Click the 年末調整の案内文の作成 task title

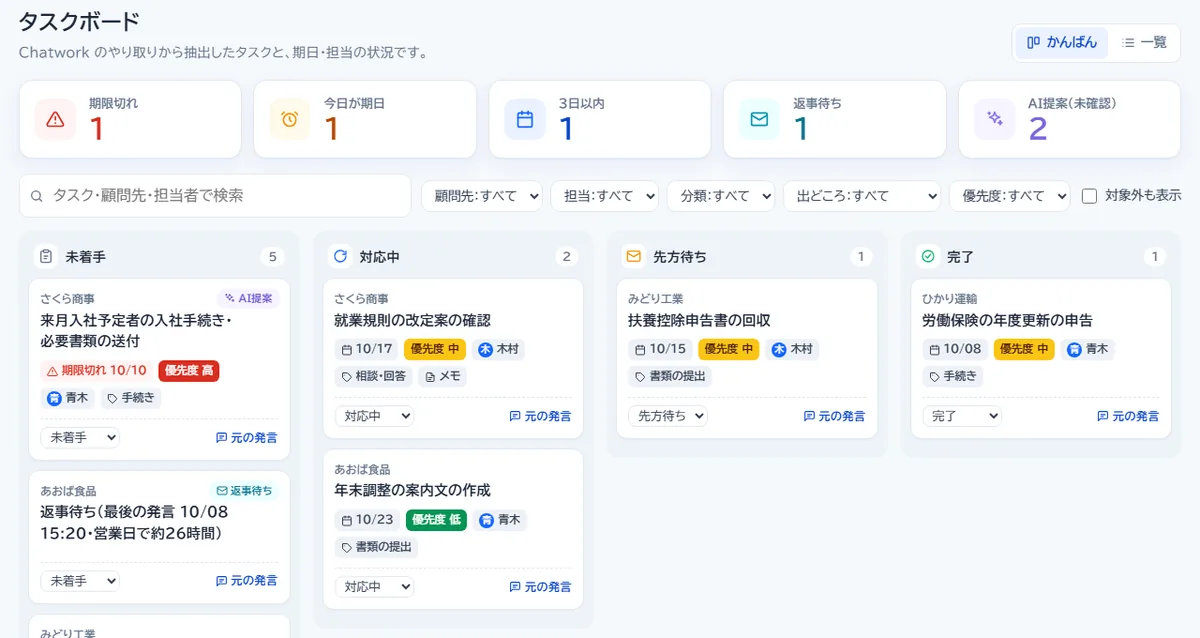[x=412, y=491]
